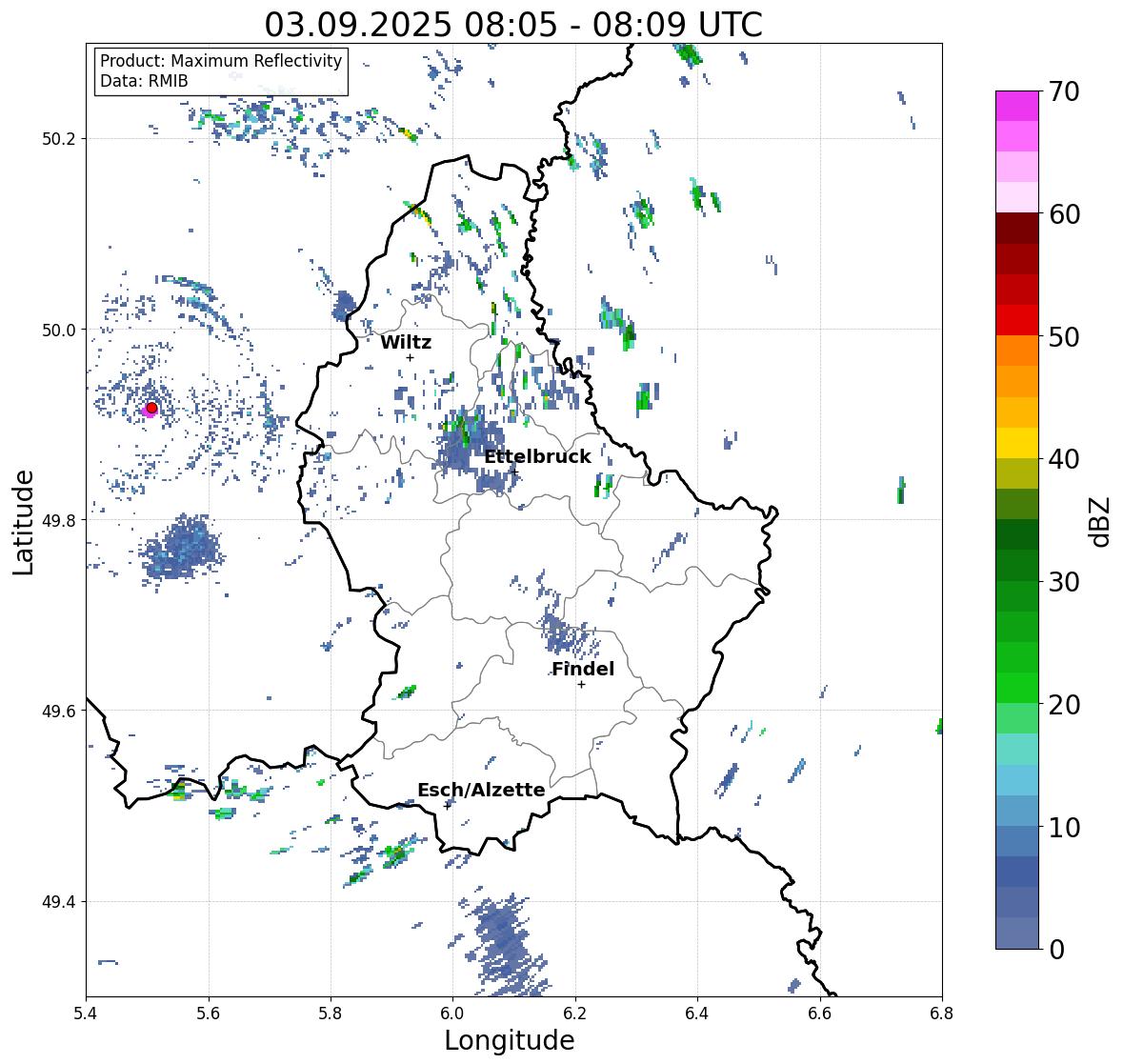
Task: Click the title text '03.09.2025 08:05 - 08:09 UTC'
Action: (512, 25)
